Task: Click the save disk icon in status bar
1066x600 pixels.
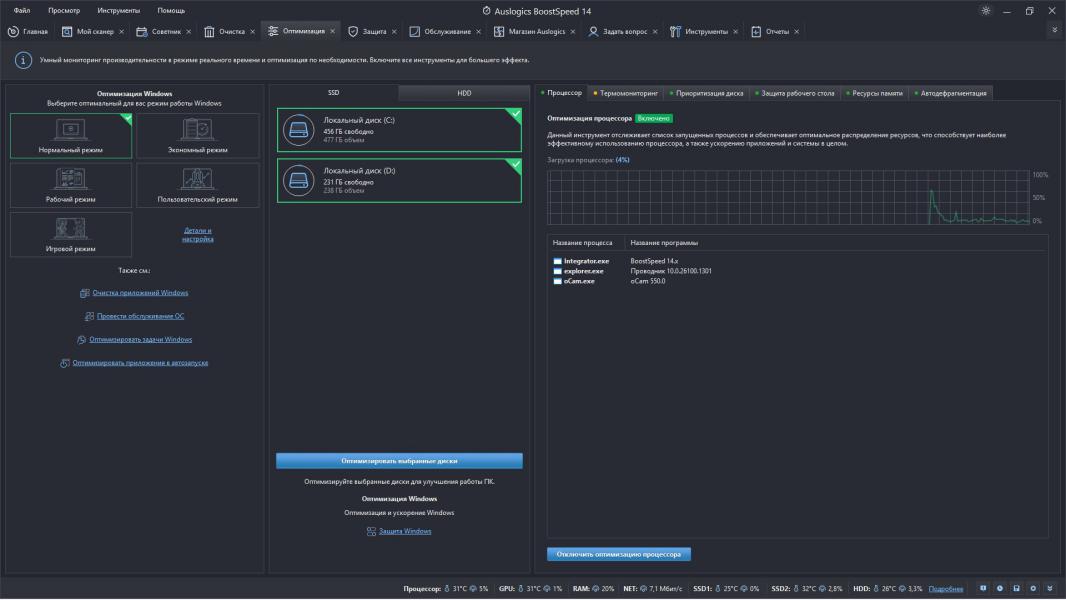Action: [x=1017, y=589]
